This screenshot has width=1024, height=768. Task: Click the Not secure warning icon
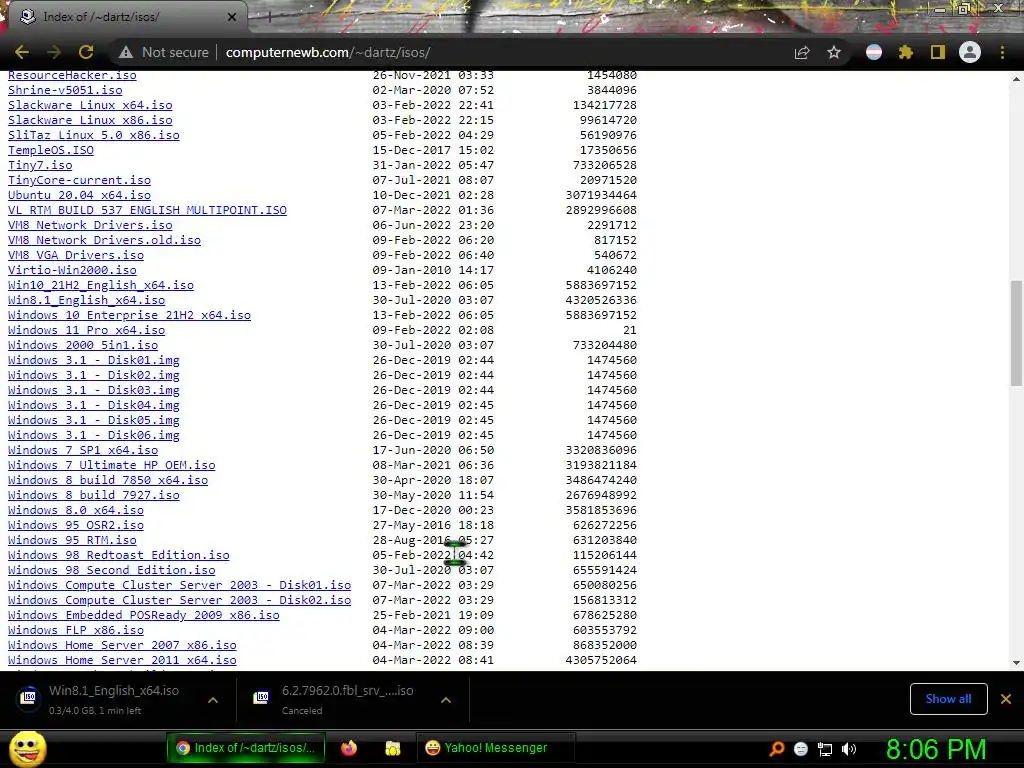tap(126, 52)
